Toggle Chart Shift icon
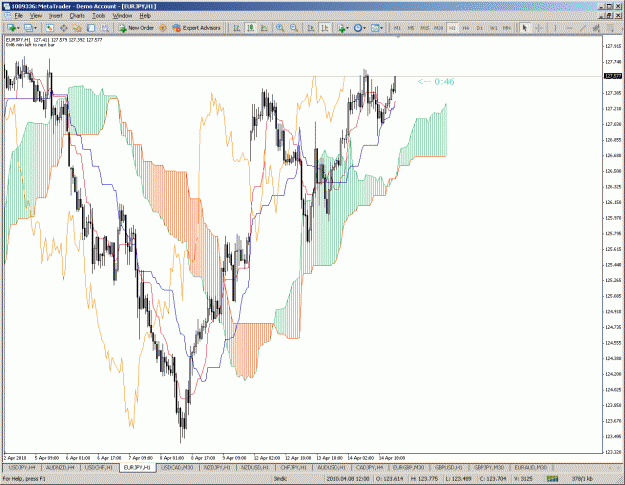625x485 pixels. [x=325, y=28]
